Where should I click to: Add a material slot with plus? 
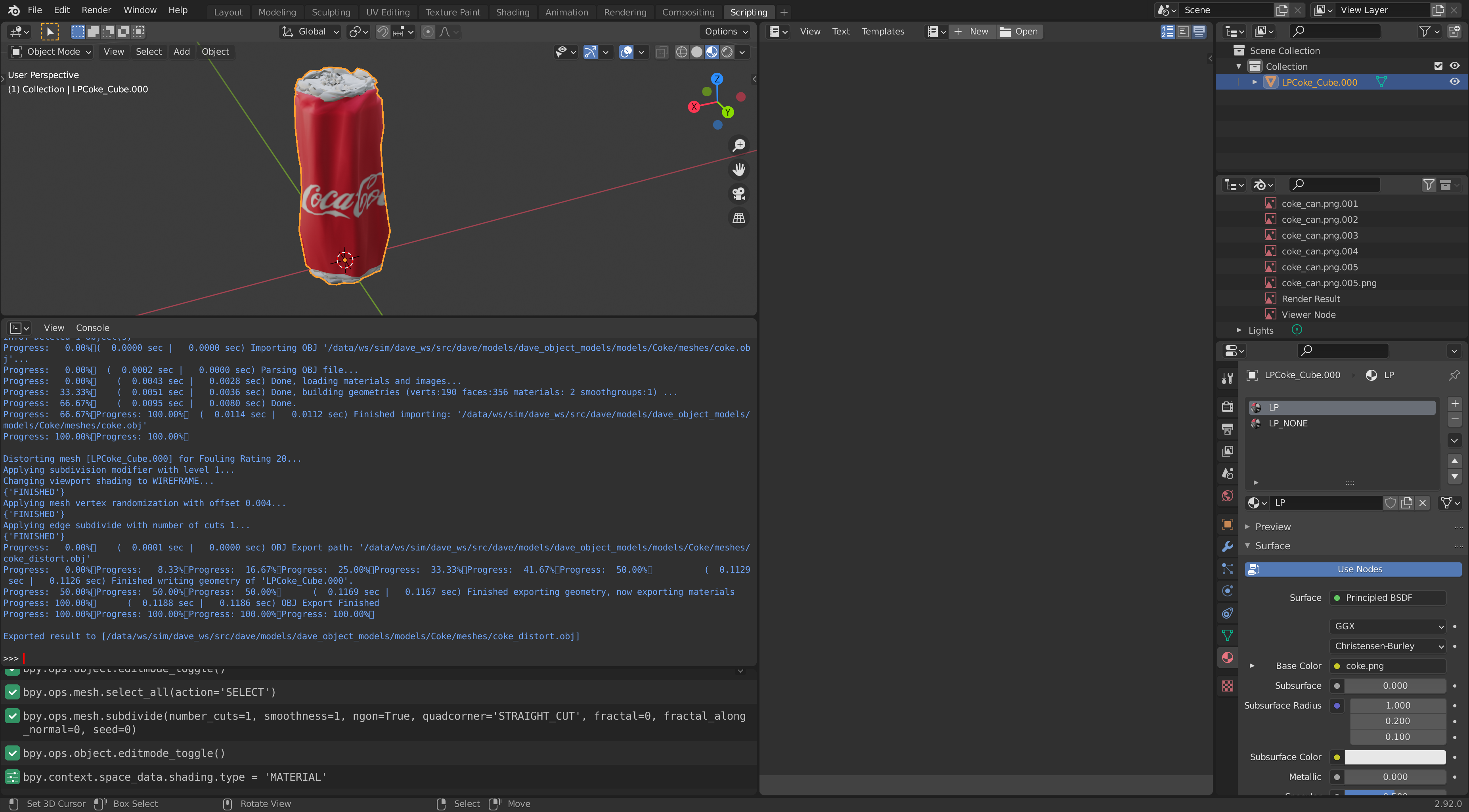click(1455, 404)
